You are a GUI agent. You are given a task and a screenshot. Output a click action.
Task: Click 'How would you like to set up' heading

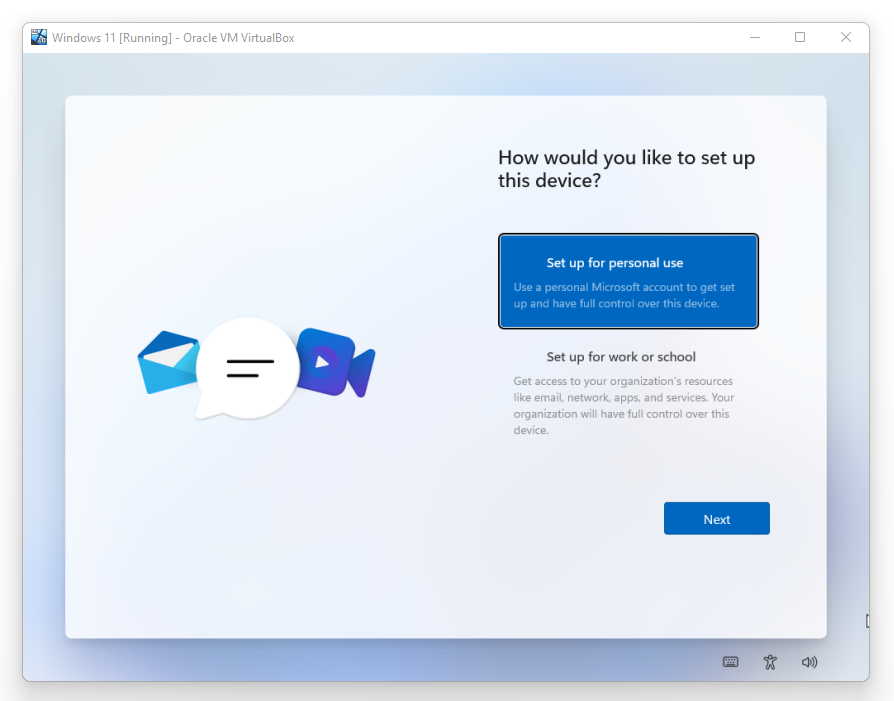click(626, 169)
